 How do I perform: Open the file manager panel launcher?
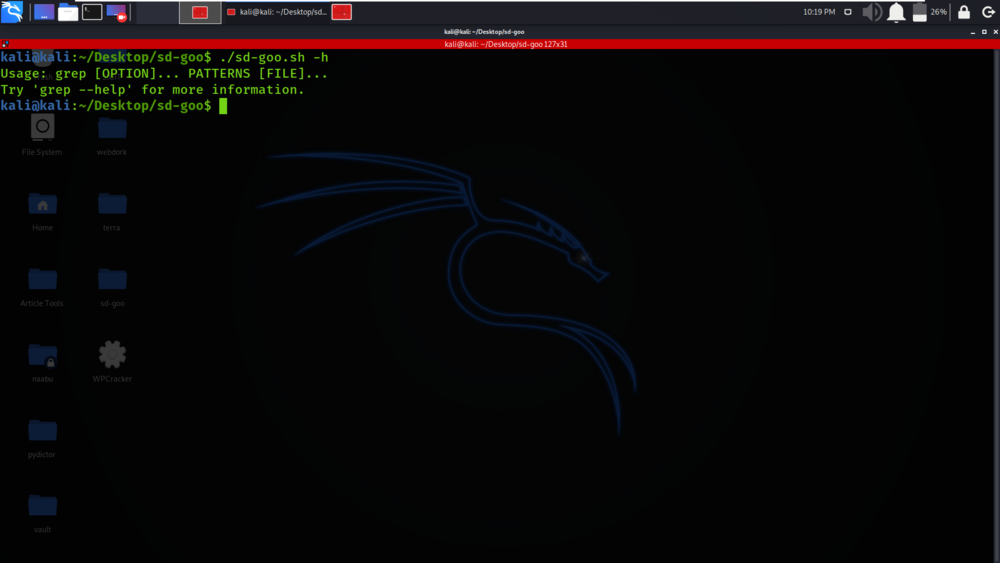coord(68,12)
